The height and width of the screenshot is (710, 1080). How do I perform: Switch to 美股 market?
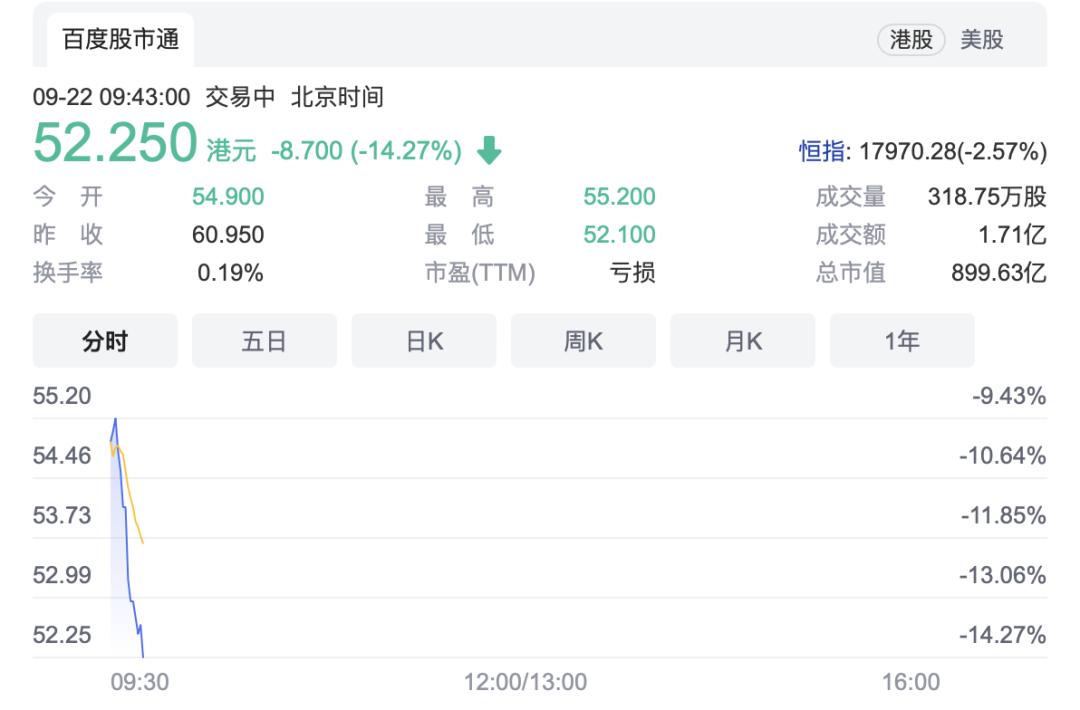pos(982,40)
